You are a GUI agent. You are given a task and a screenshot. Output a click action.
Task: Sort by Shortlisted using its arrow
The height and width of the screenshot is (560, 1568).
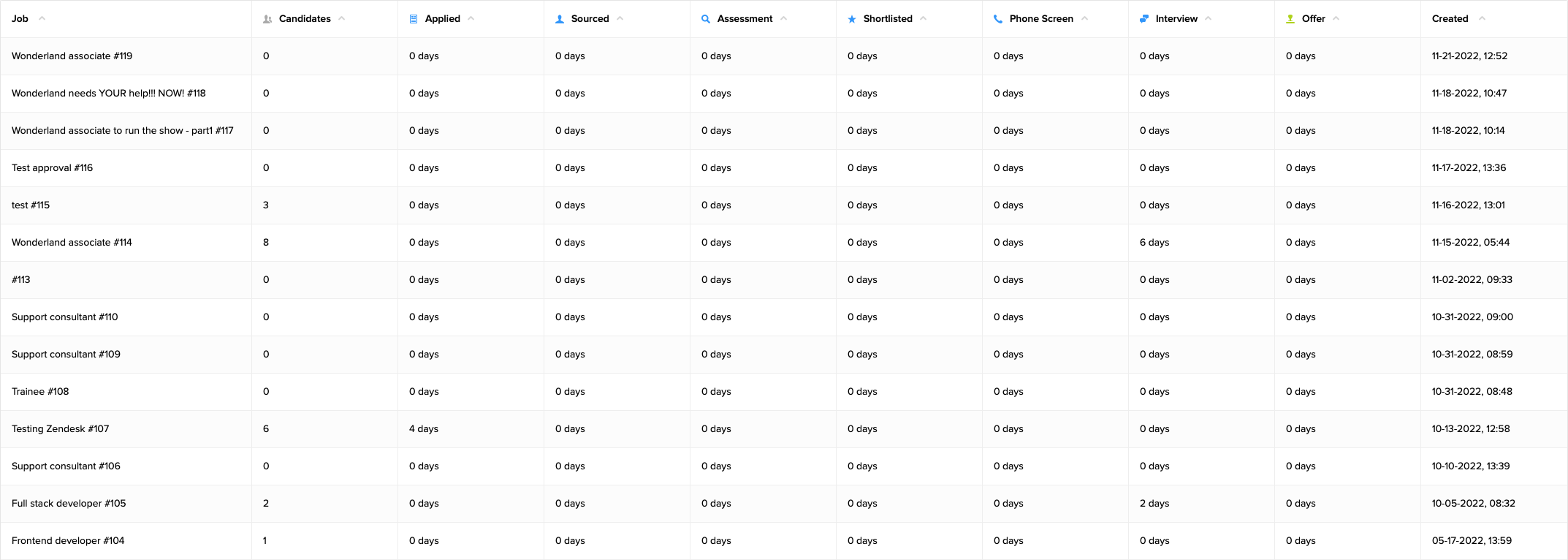point(924,18)
